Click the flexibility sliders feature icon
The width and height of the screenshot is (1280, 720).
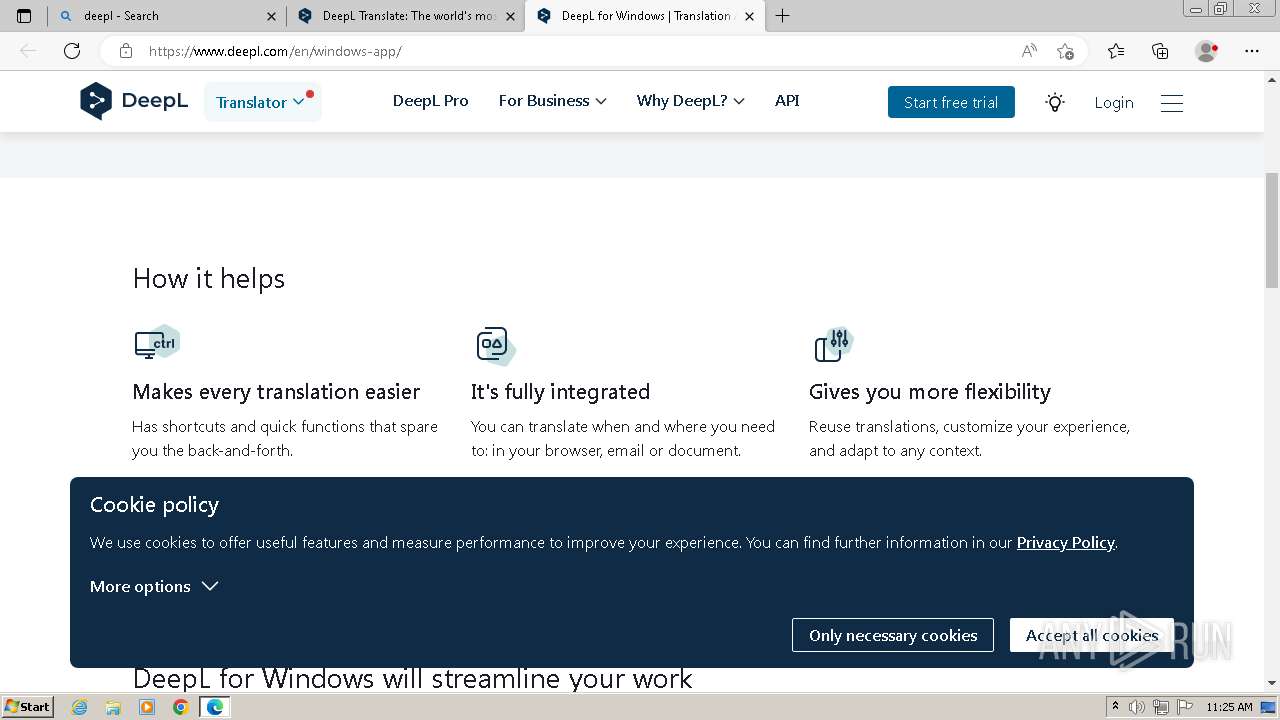(834, 345)
